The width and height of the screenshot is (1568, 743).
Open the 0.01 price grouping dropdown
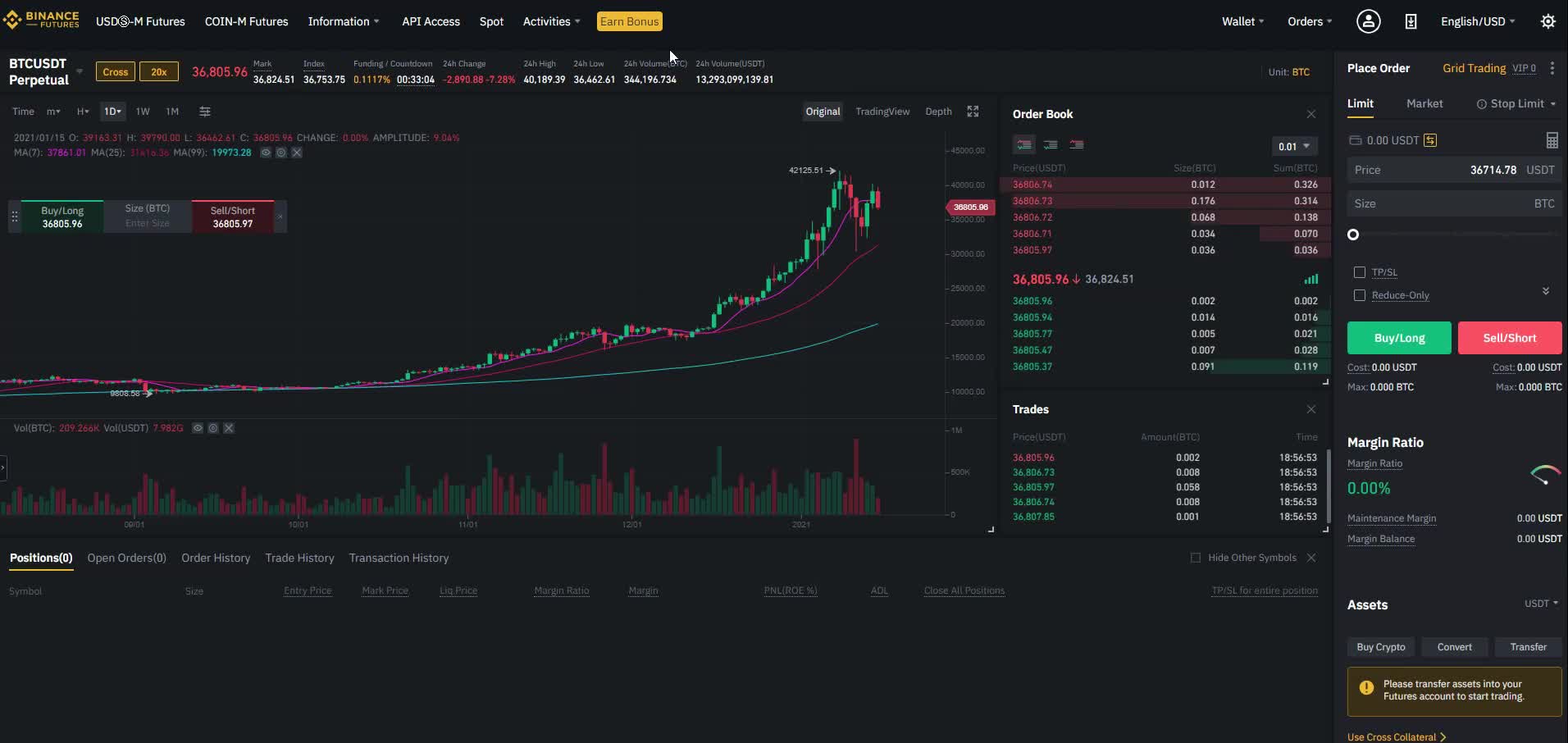click(1294, 146)
